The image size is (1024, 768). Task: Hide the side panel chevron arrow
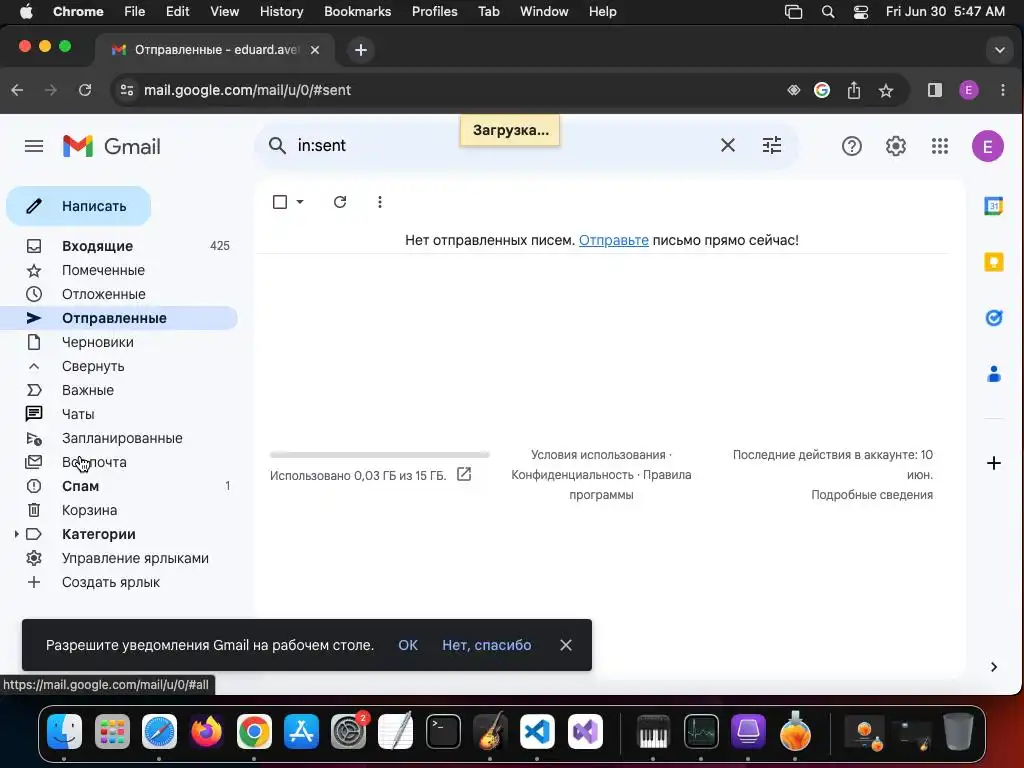[x=993, y=667]
